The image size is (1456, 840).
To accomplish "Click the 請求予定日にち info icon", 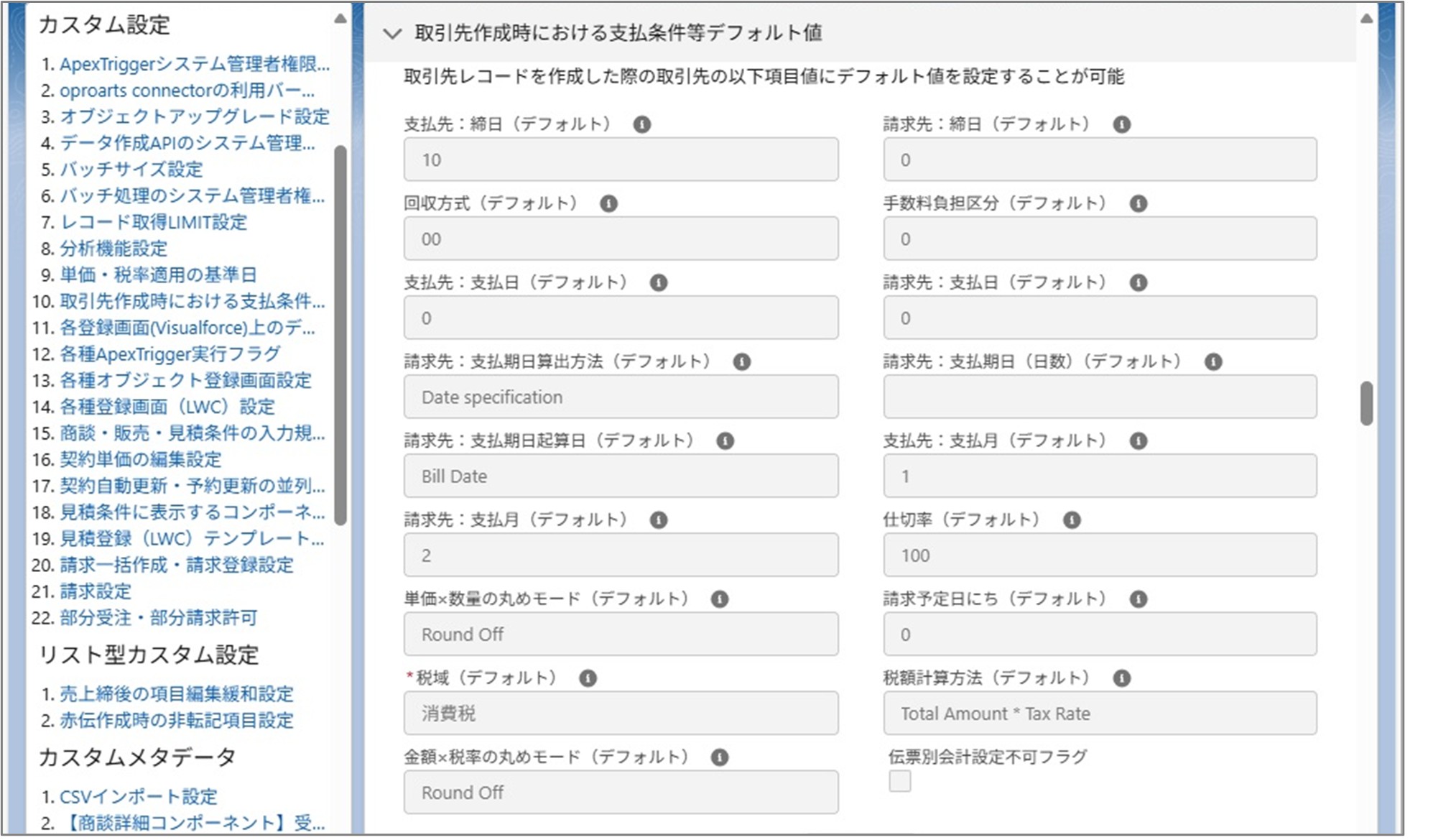I will pos(1137,598).
